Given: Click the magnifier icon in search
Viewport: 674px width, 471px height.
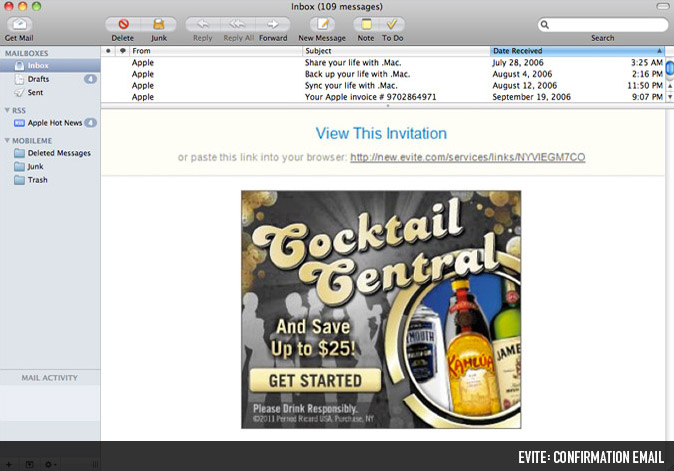Looking at the screenshot, I should pyautogui.click(x=545, y=24).
